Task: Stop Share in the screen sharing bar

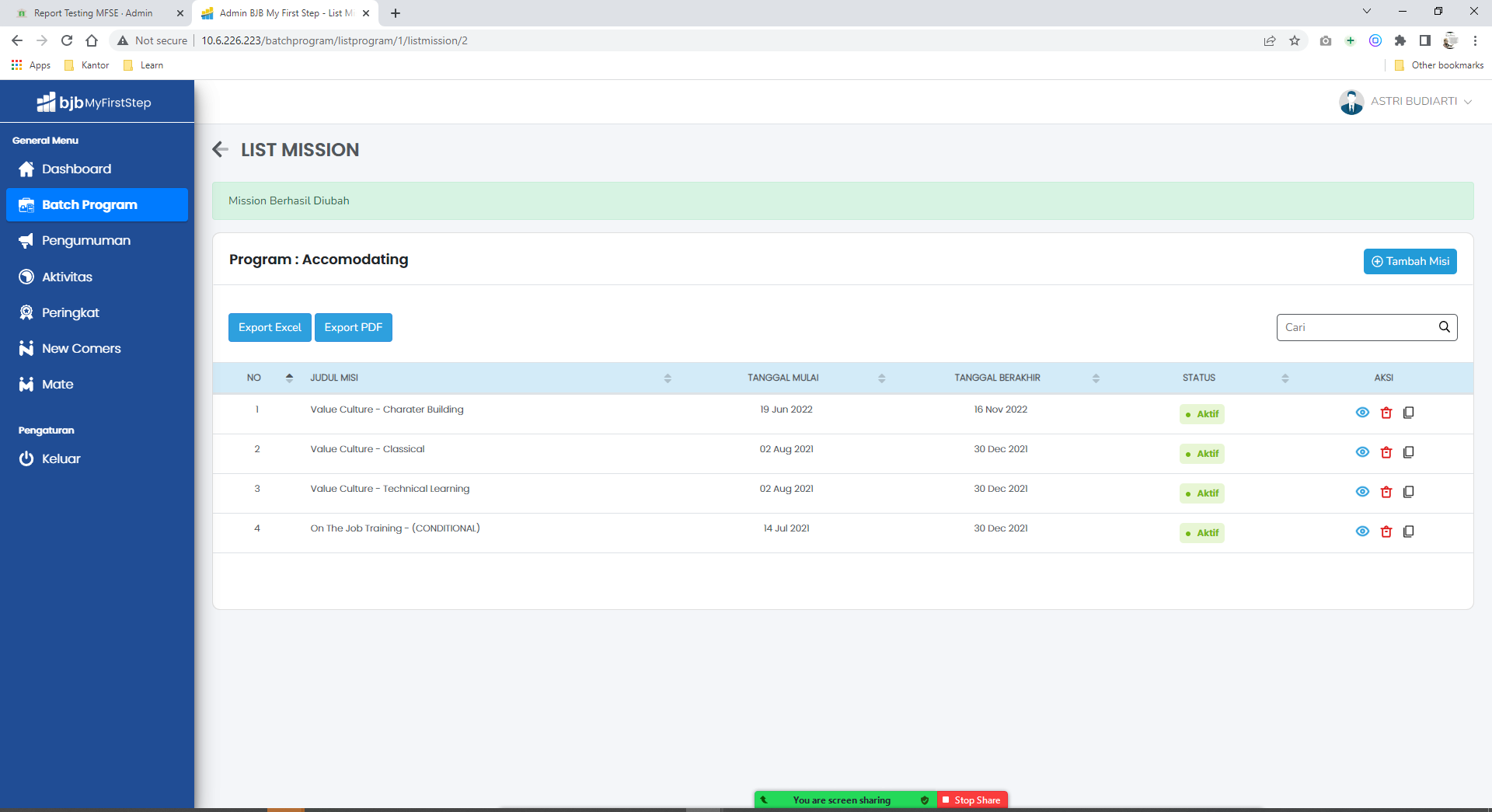Action: tap(972, 800)
